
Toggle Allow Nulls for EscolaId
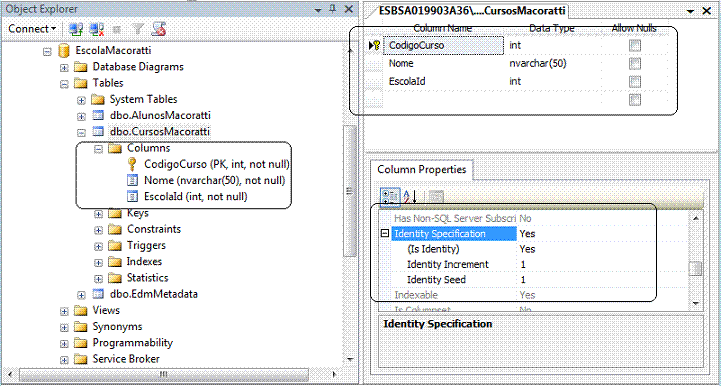pos(635,81)
